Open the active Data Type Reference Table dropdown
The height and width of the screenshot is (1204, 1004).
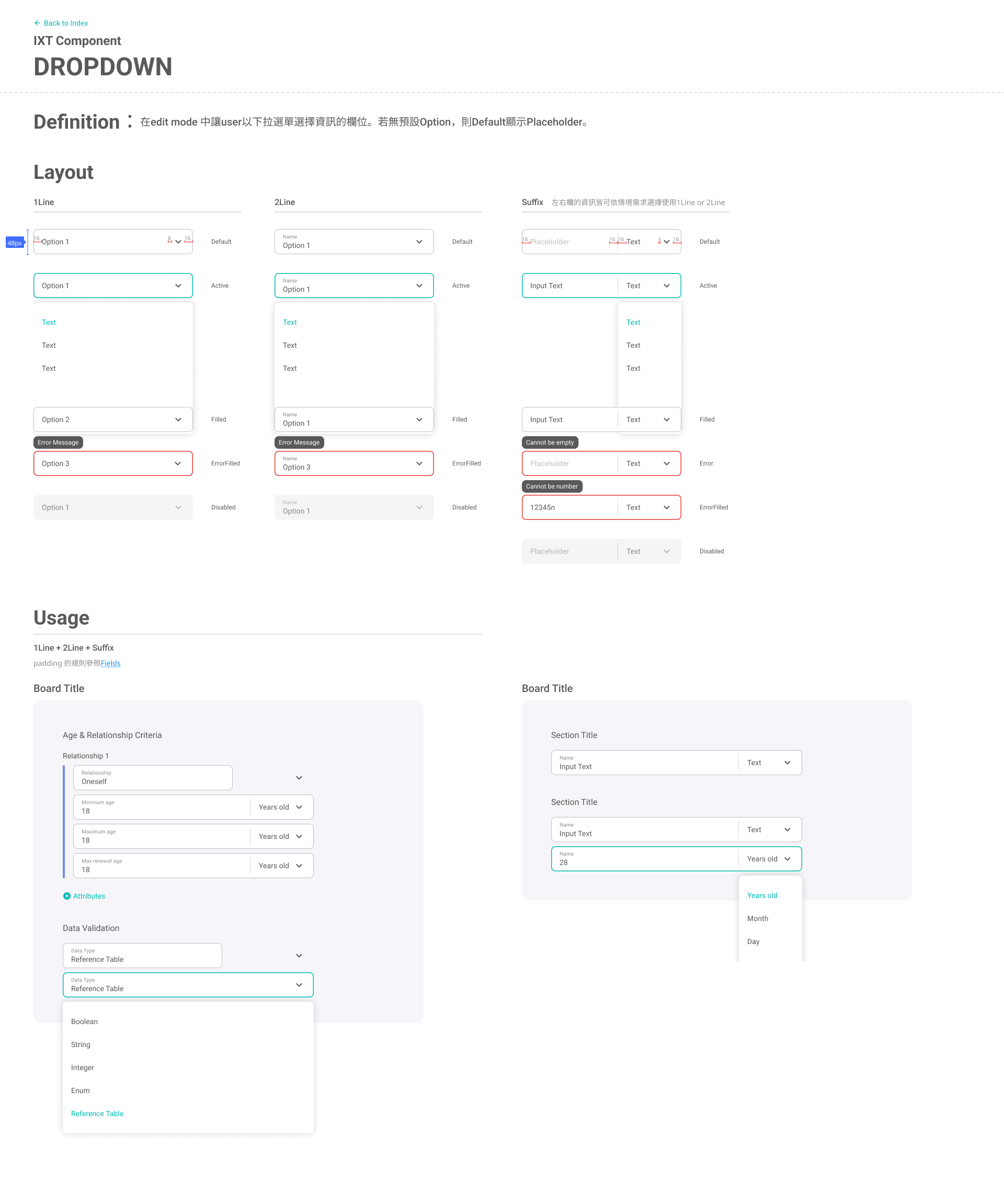(187, 985)
